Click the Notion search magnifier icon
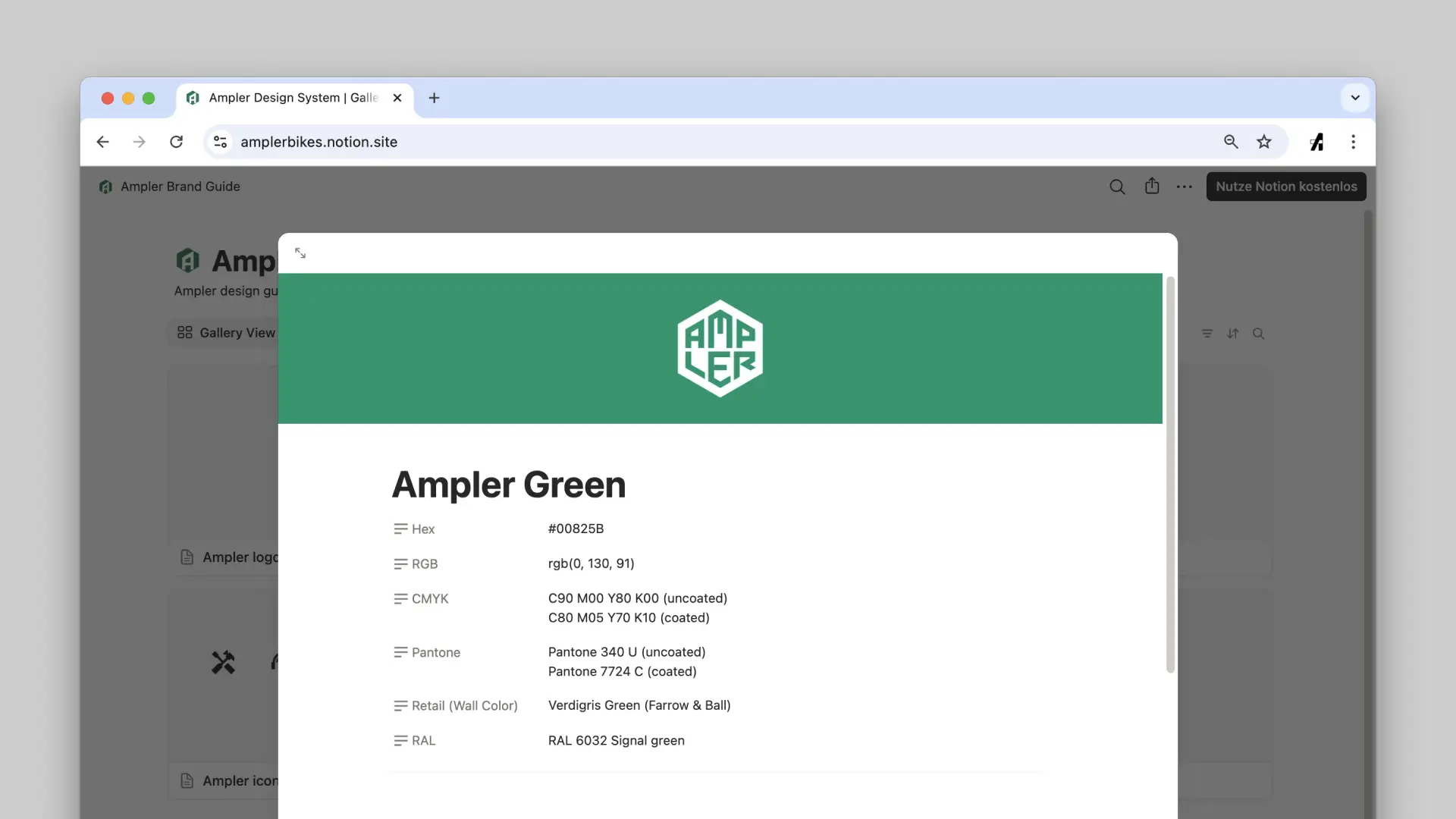Screen dimensions: 1456x819 click(x=1117, y=187)
